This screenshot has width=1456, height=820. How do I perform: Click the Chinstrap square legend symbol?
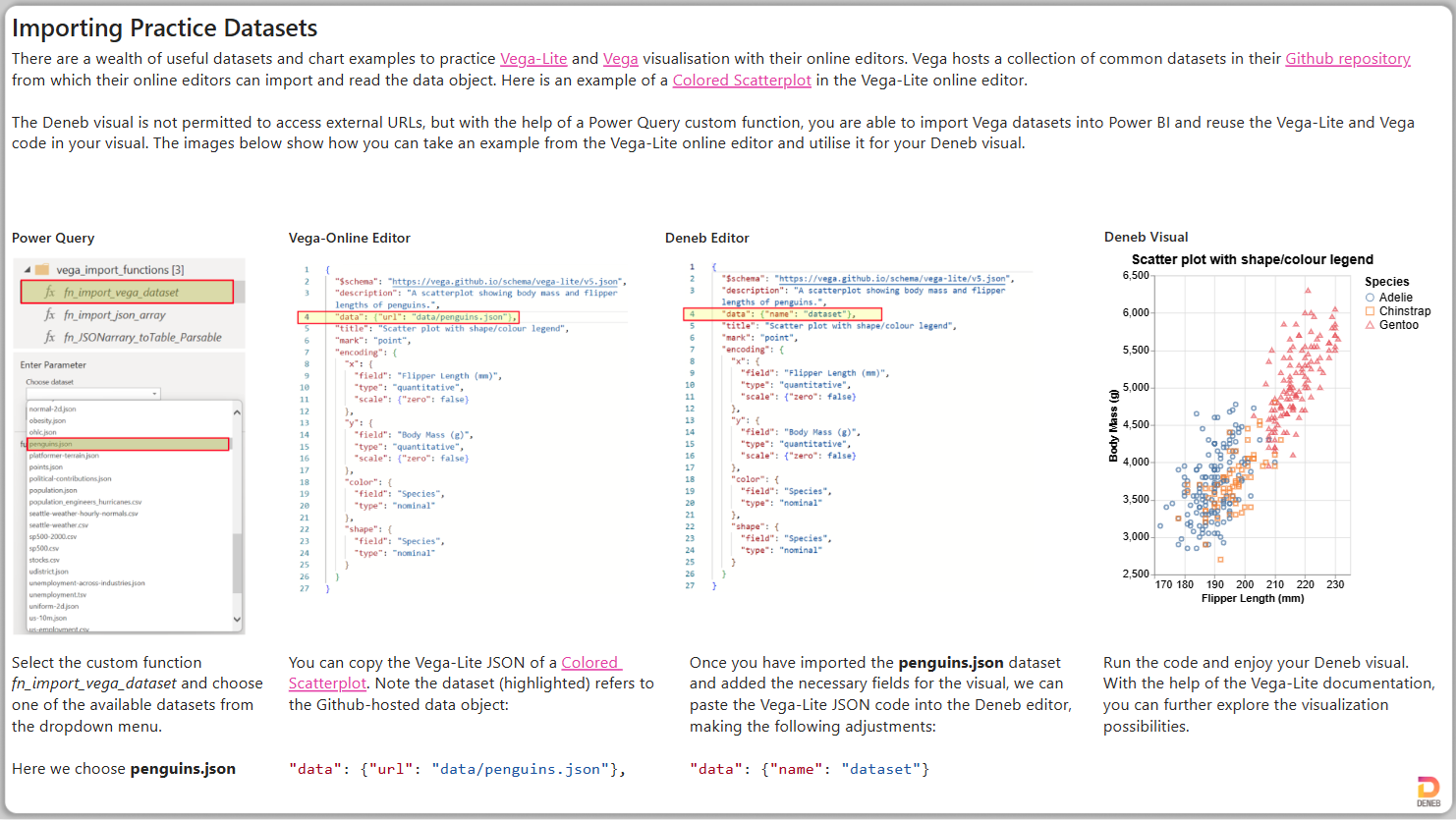1371,311
